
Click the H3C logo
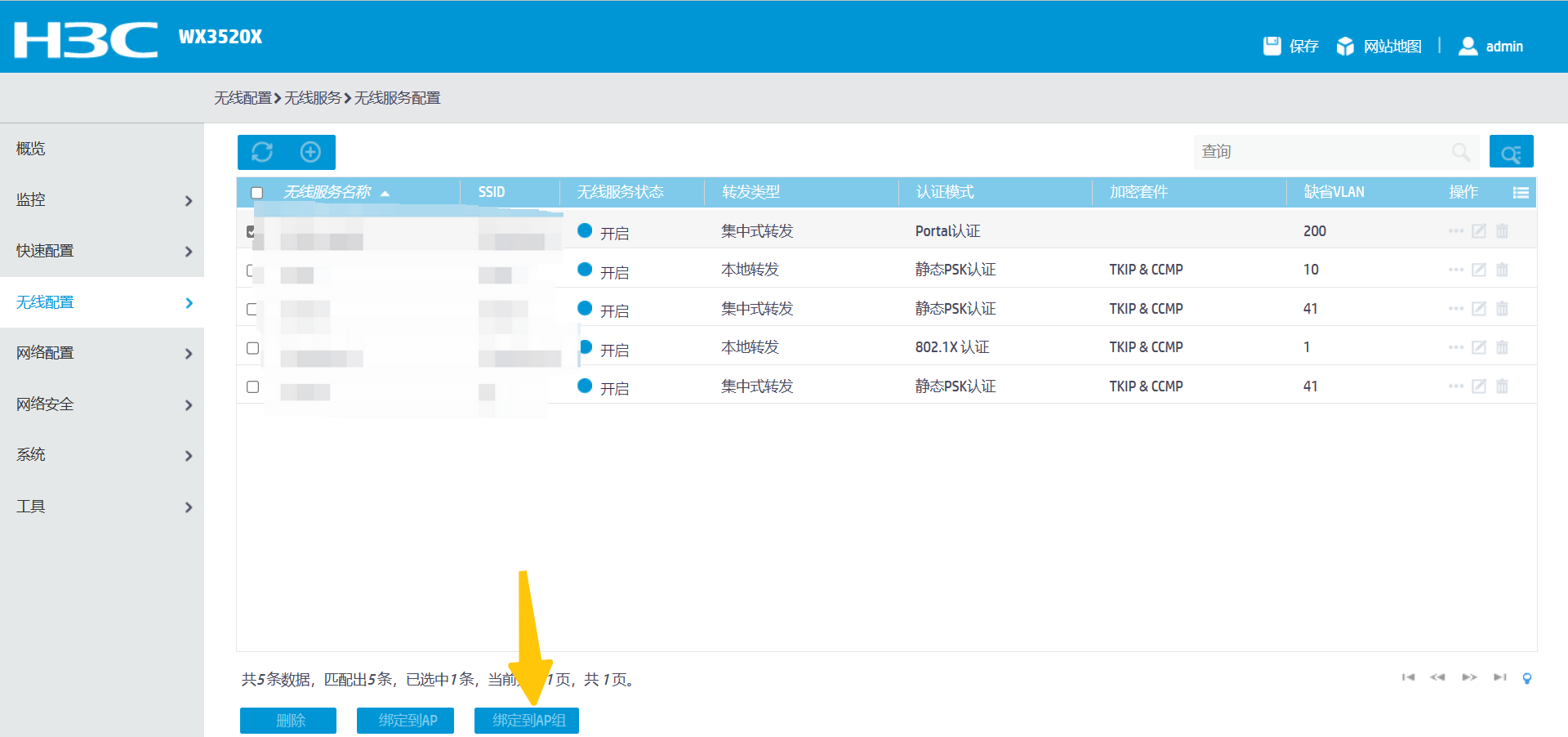click(x=87, y=39)
